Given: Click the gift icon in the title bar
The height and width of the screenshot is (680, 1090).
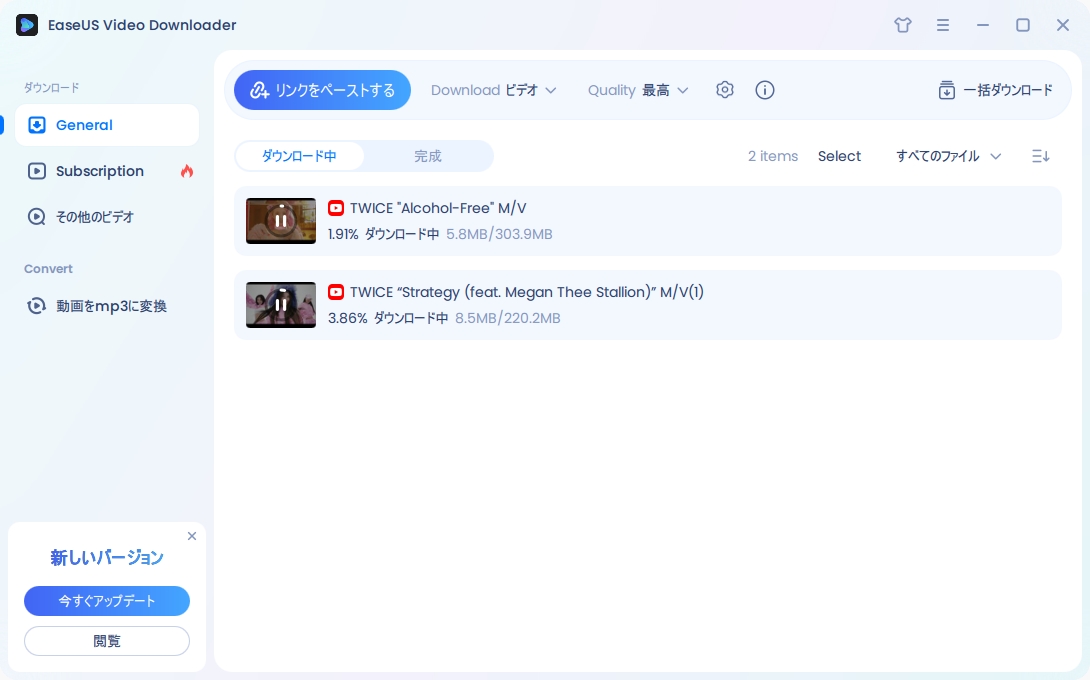Looking at the screenshot, I should point(902,25).
